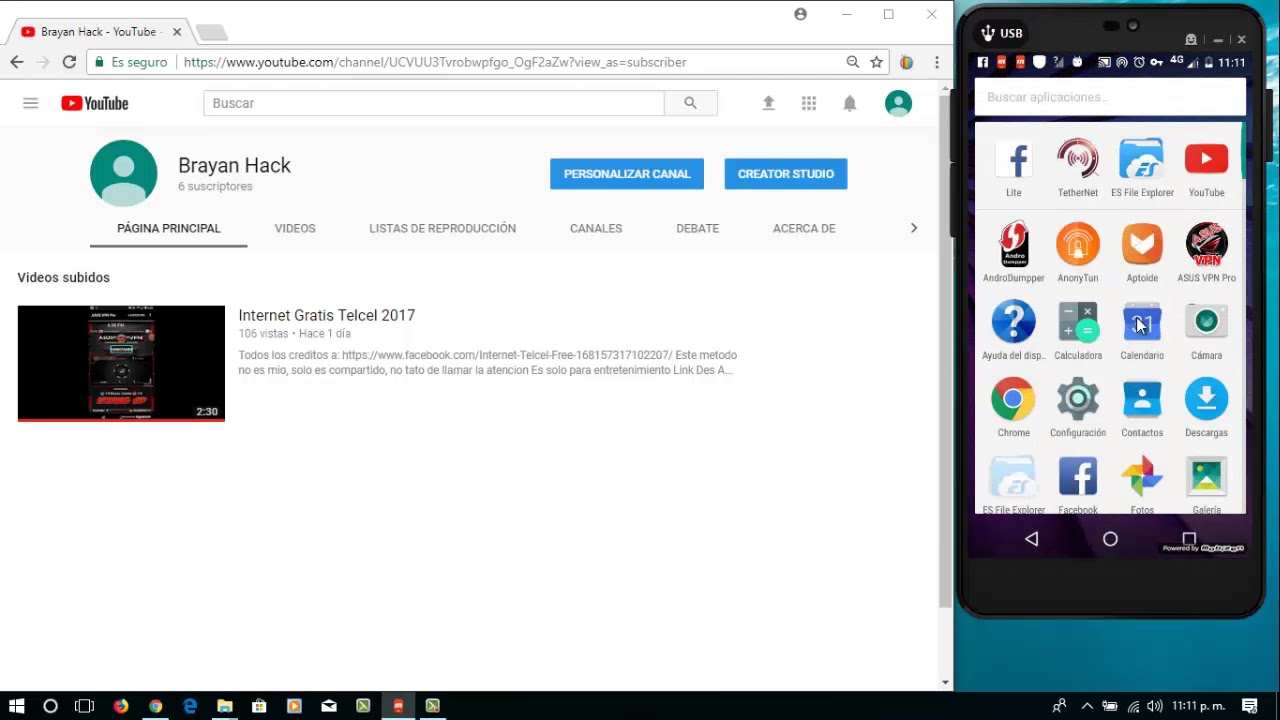This screenshot has width=1280, height=720.
Task: Open Cortana search circle on taskbar
Action: (x=50, y=706)
